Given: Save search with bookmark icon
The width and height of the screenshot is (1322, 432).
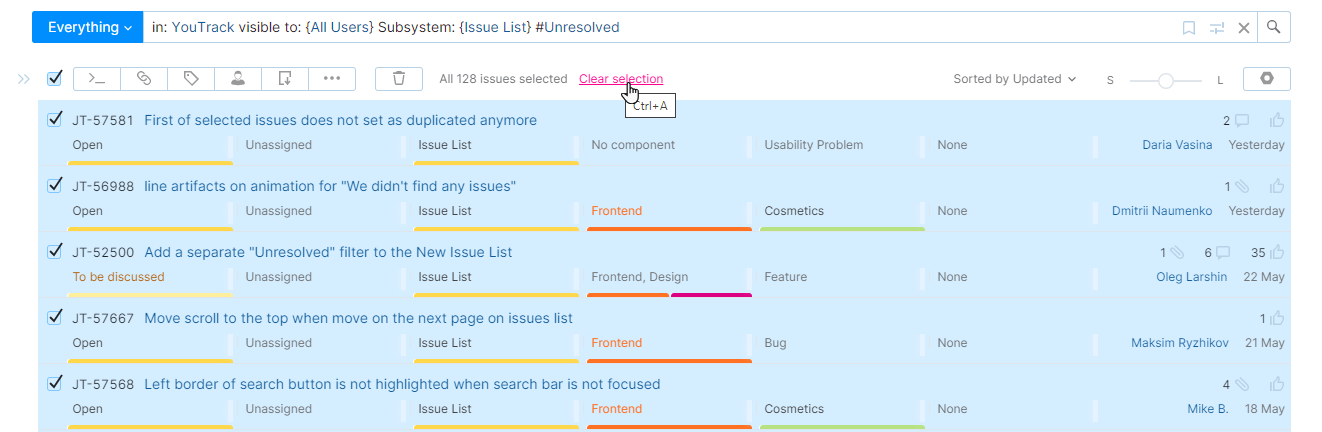Looking at the screenshot, I should [x=1189, y=28].
